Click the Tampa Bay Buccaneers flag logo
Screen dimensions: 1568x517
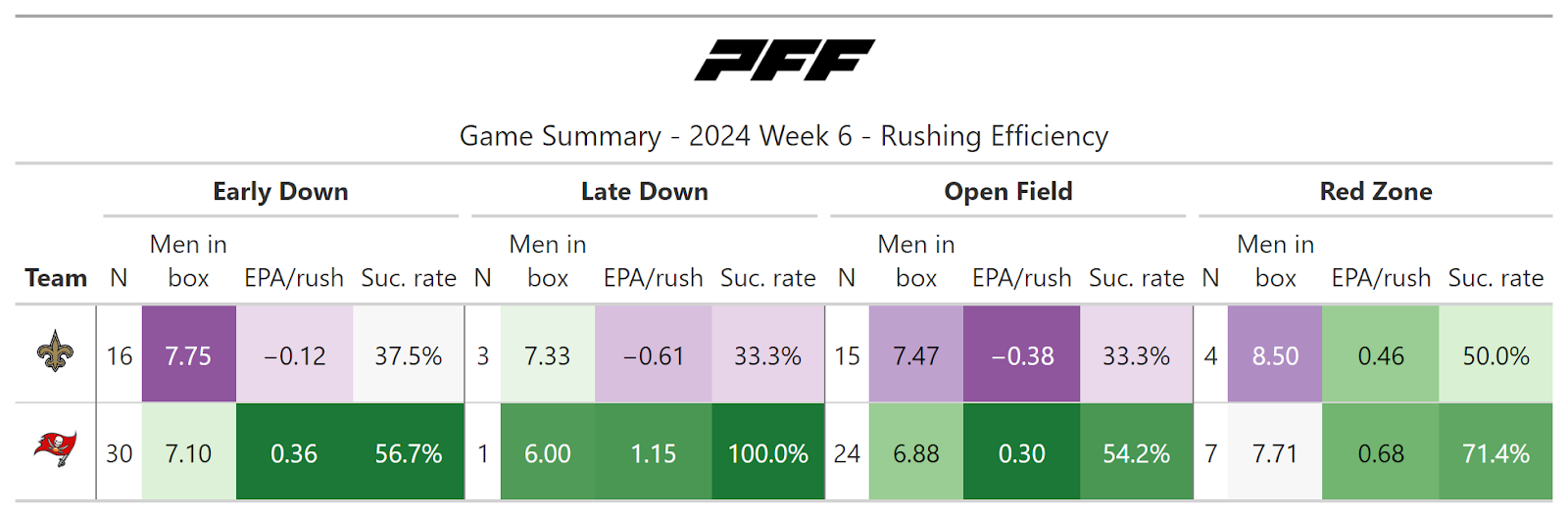pos(55,449)
